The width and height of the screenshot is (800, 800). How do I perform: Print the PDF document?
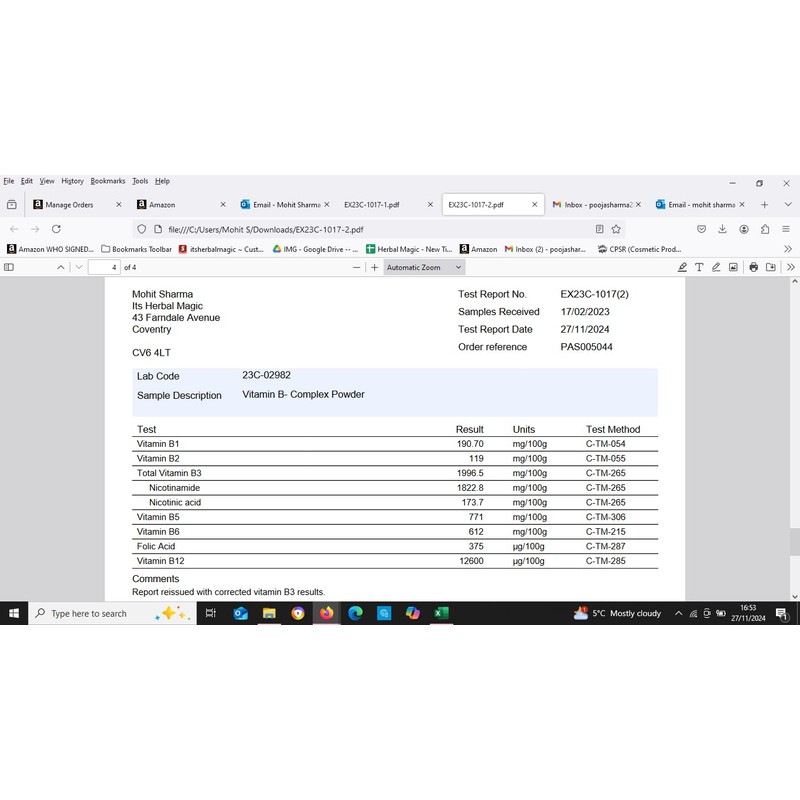(754, 268)
